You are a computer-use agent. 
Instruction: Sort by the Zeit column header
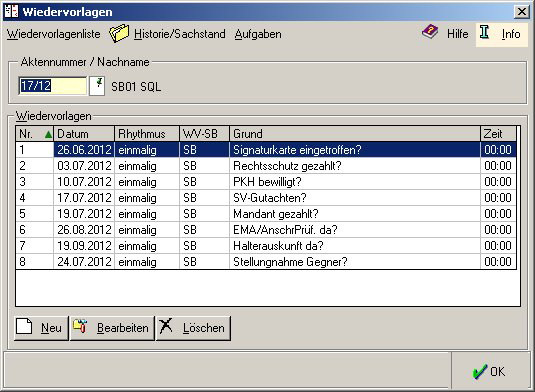click(x=498, y=134)
